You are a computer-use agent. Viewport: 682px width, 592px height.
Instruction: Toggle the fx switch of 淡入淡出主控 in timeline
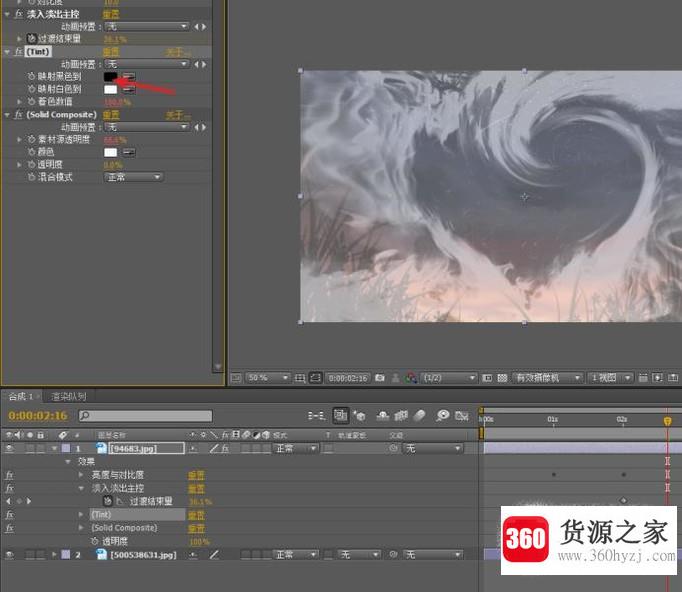(10, 488)
